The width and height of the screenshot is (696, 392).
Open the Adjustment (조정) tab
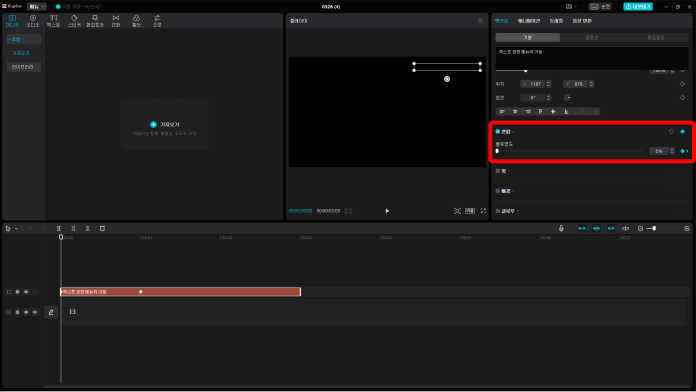pos(157,21)
